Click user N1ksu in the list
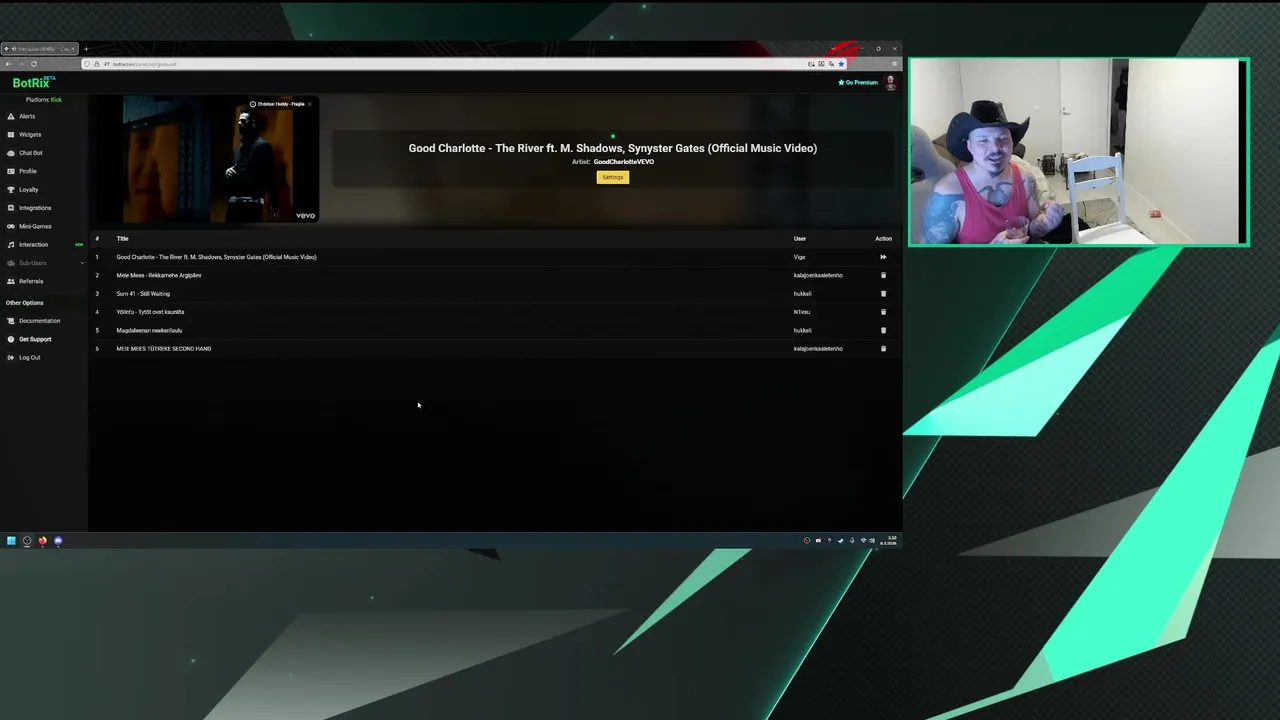Image resolution: width=1280 pixels, height=720 pixels. click(802, 312)
